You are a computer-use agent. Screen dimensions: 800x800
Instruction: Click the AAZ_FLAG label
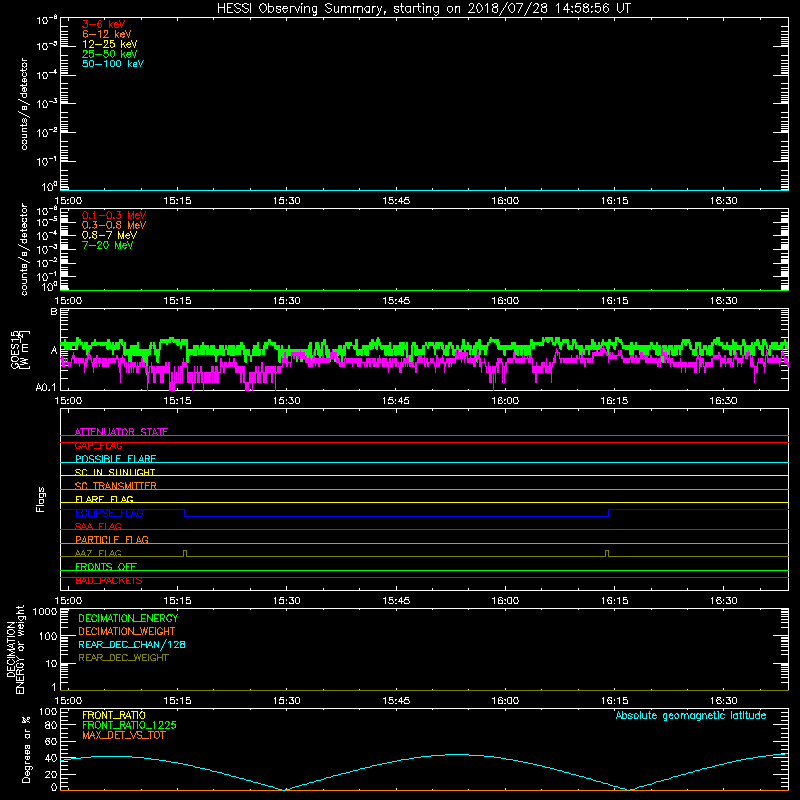click(98, 553)
